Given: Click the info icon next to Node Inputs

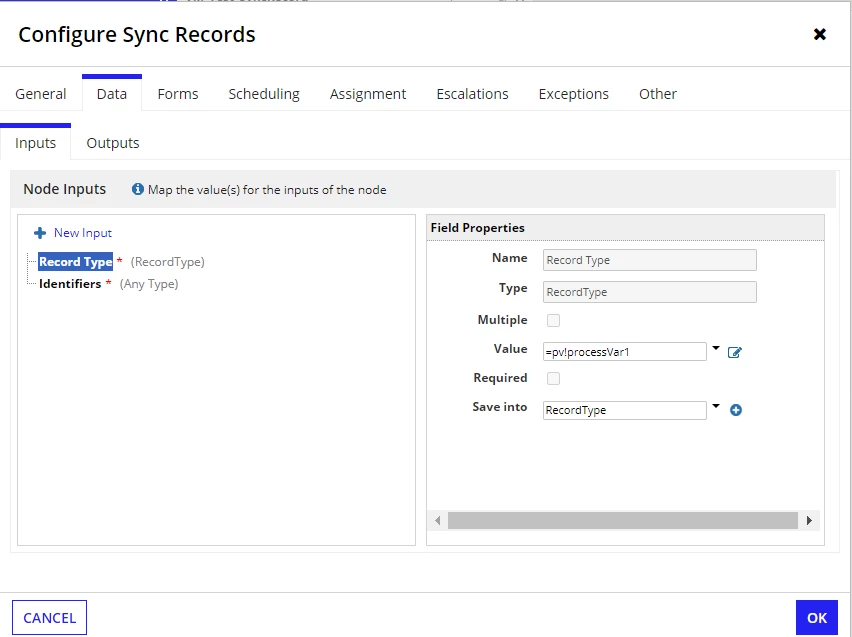Looking at the screenshot, I should tap(137, 189).
